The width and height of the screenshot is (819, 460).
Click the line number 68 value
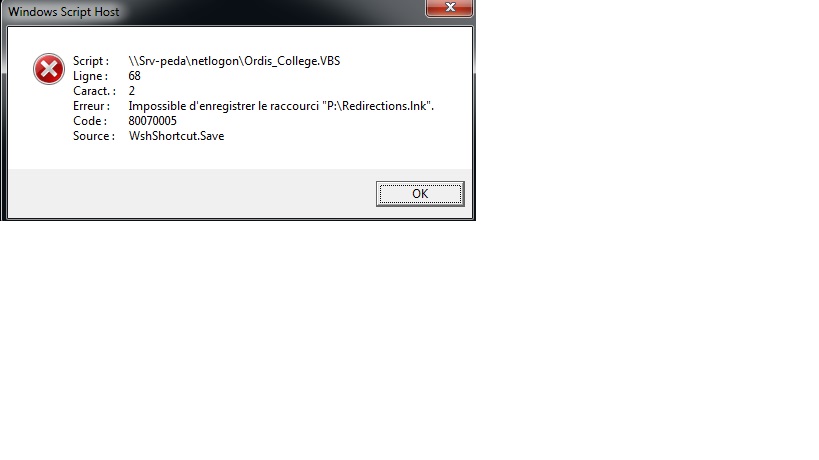pos(134,76)
